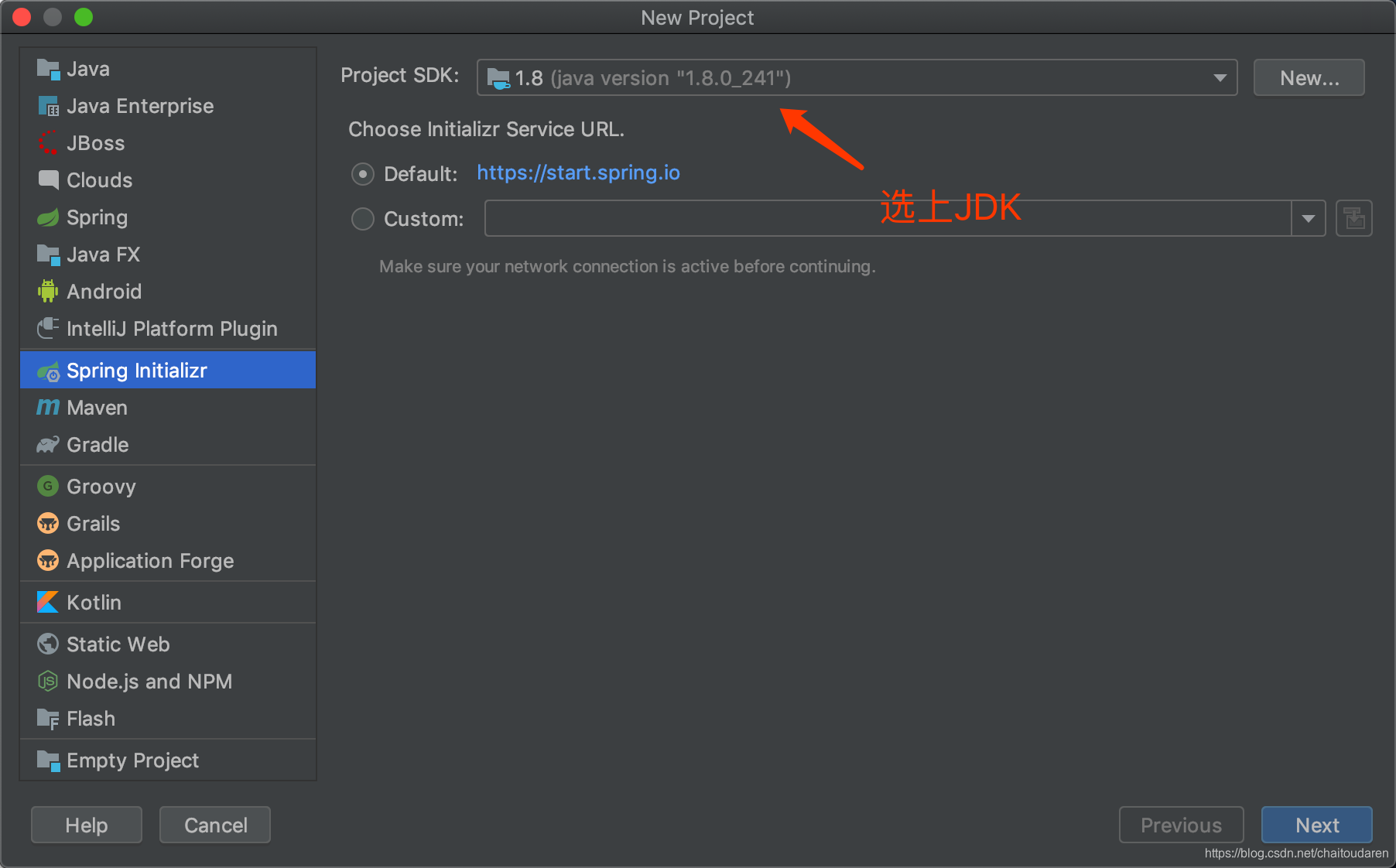Image resolution: width=1396 pixels, height=868 pixels.
Task: Choose the Clouds project type label
Action: point(100,180)
